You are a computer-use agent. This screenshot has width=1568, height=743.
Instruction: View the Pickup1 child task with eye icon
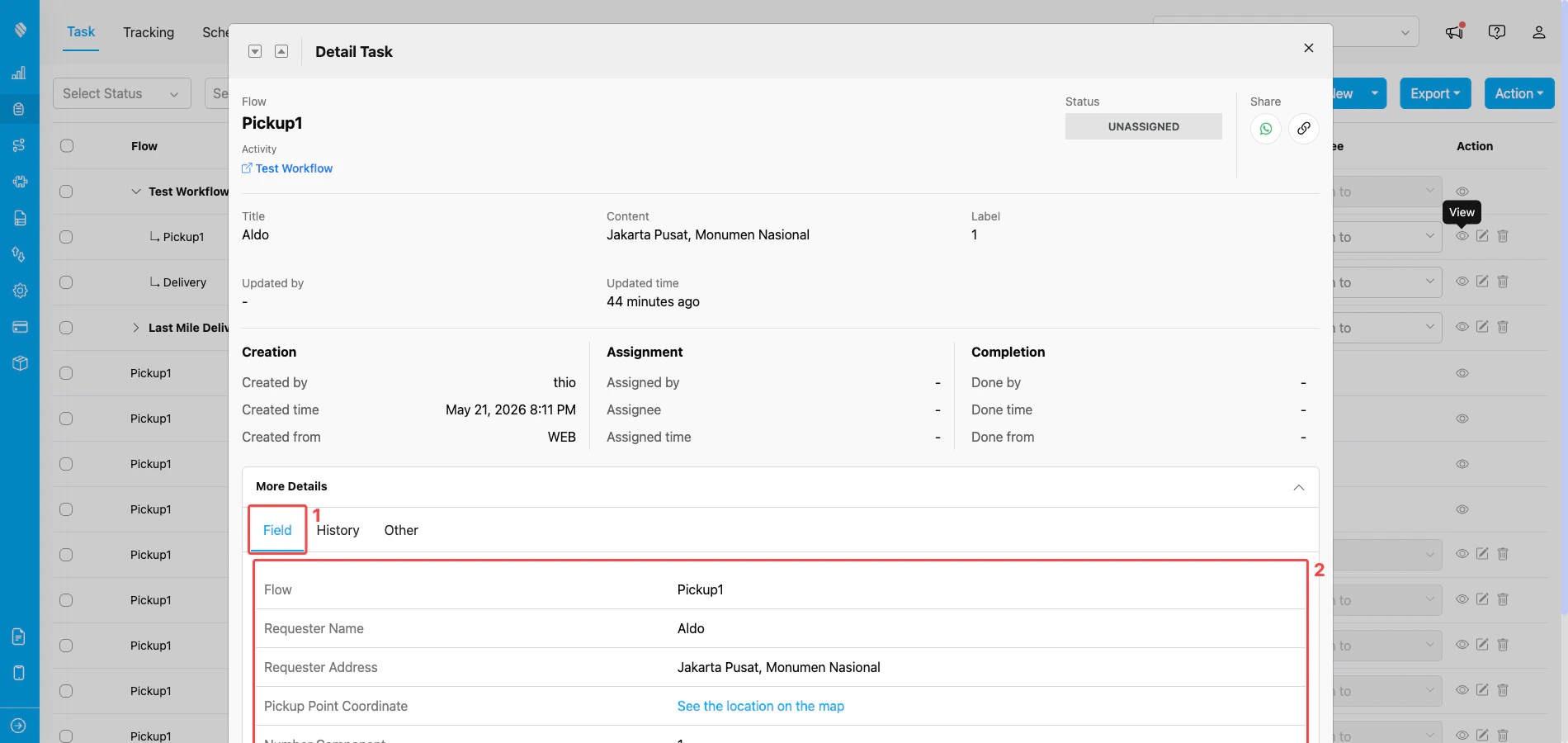tap(1462, 236)
